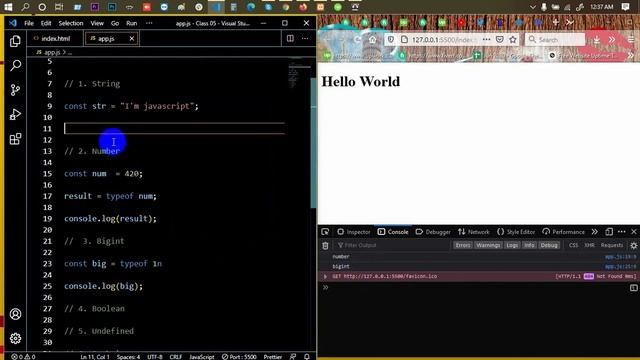
Task: Open the Source Control view
Action: coord(16,90)
